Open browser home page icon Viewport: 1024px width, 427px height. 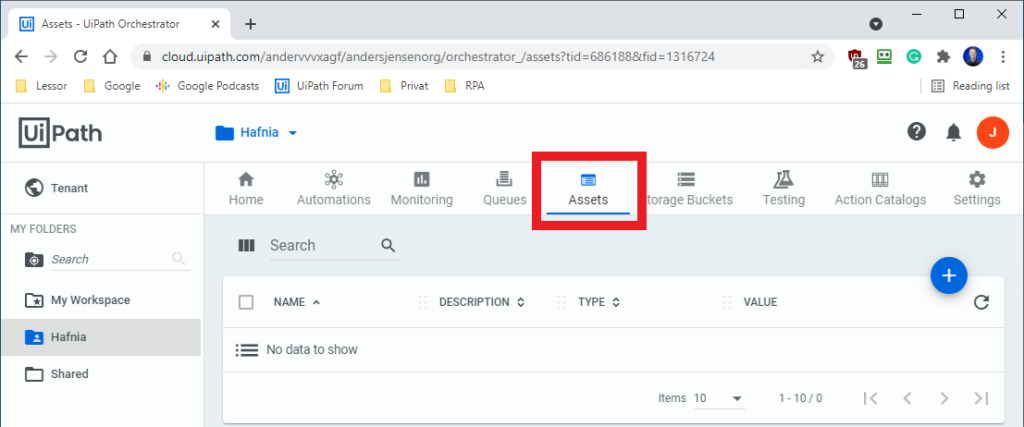tap(110, 57)
